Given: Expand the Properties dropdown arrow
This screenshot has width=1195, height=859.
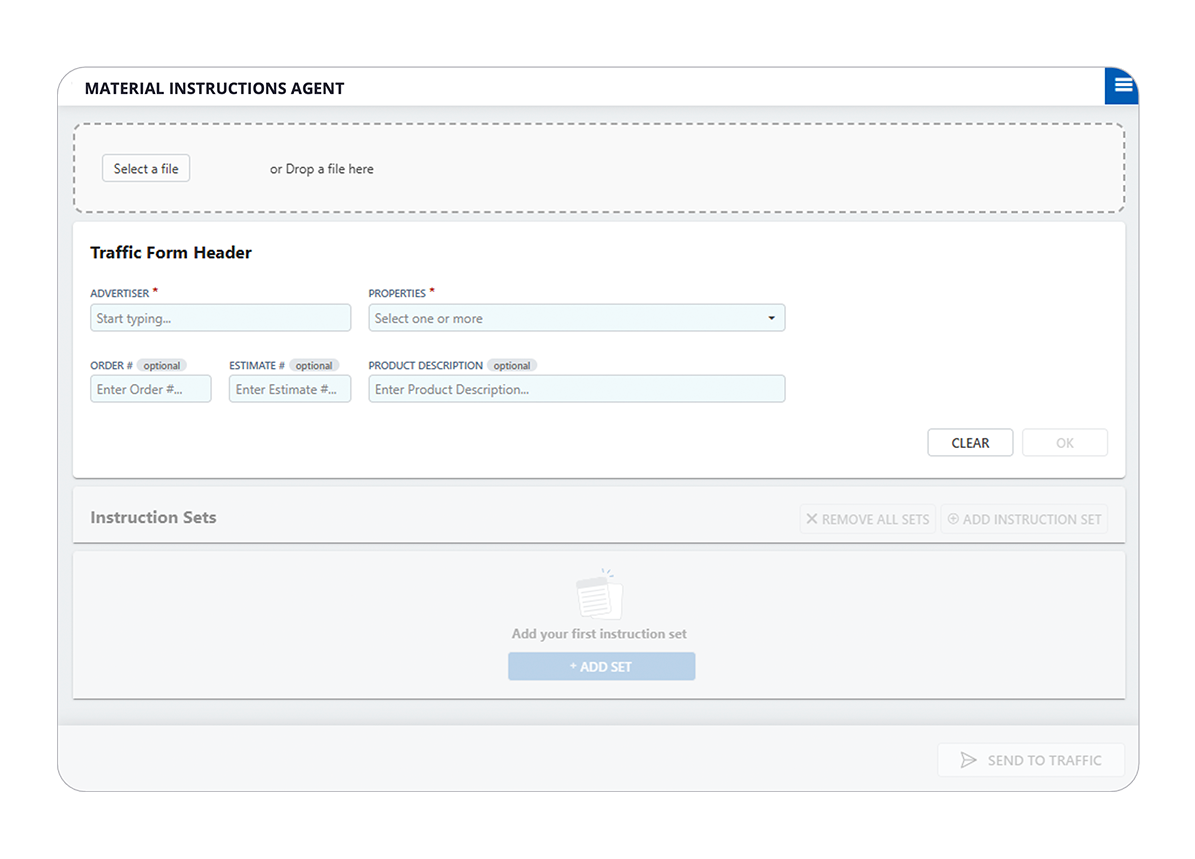Looking at the screenshot, I should tap(771, 319).
